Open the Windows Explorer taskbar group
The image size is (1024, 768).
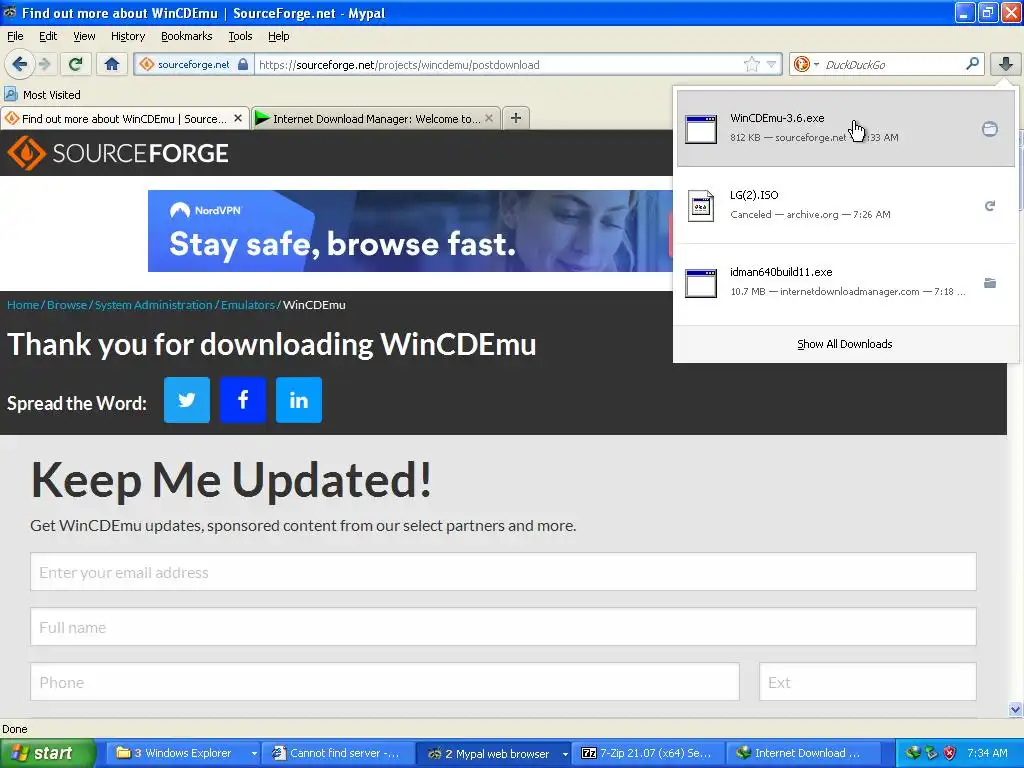click(x=182, y=753)
